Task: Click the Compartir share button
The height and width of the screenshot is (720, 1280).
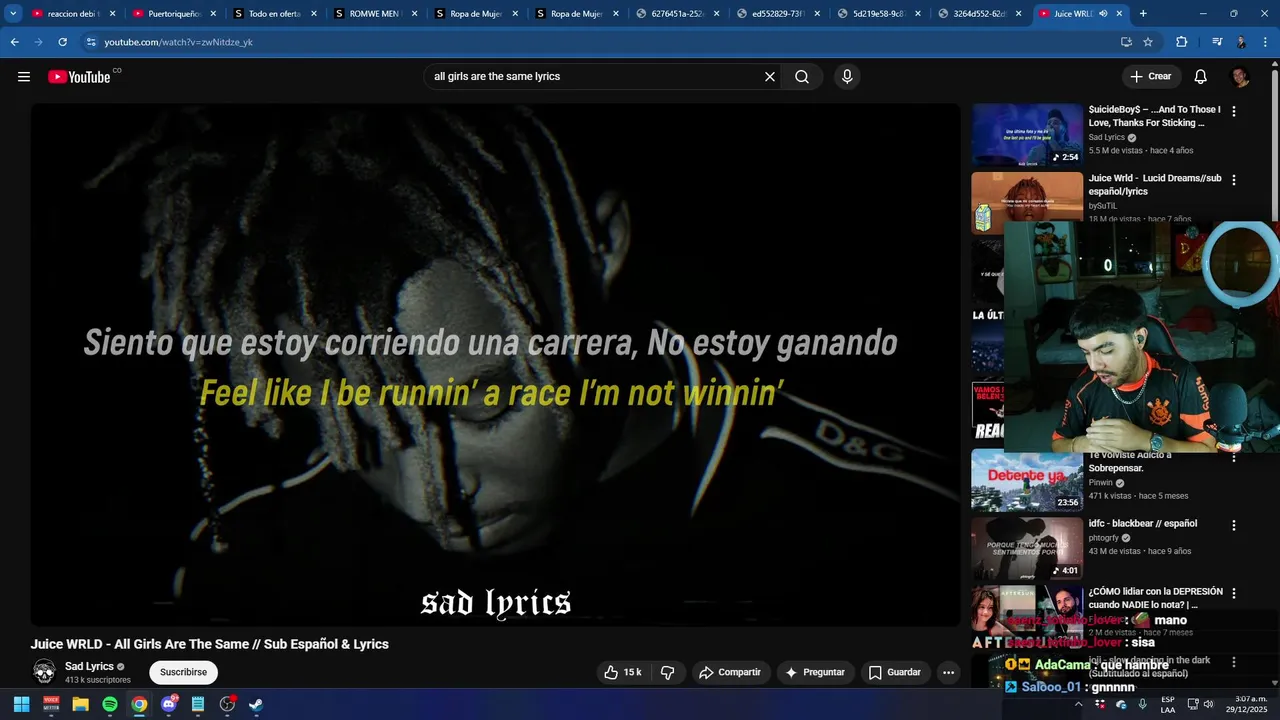Action: coord(729,672)
